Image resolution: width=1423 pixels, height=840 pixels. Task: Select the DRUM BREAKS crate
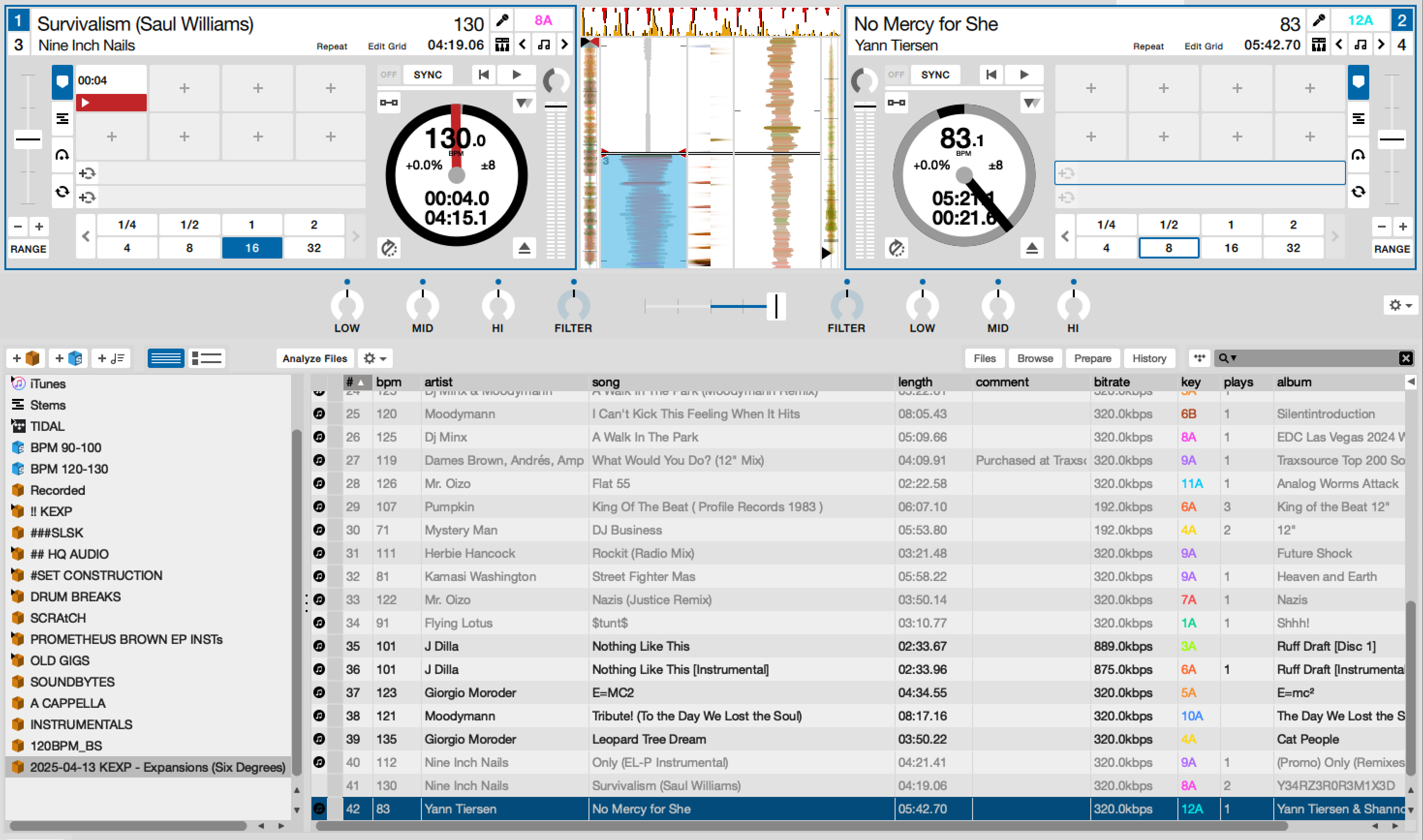point(75,596)
